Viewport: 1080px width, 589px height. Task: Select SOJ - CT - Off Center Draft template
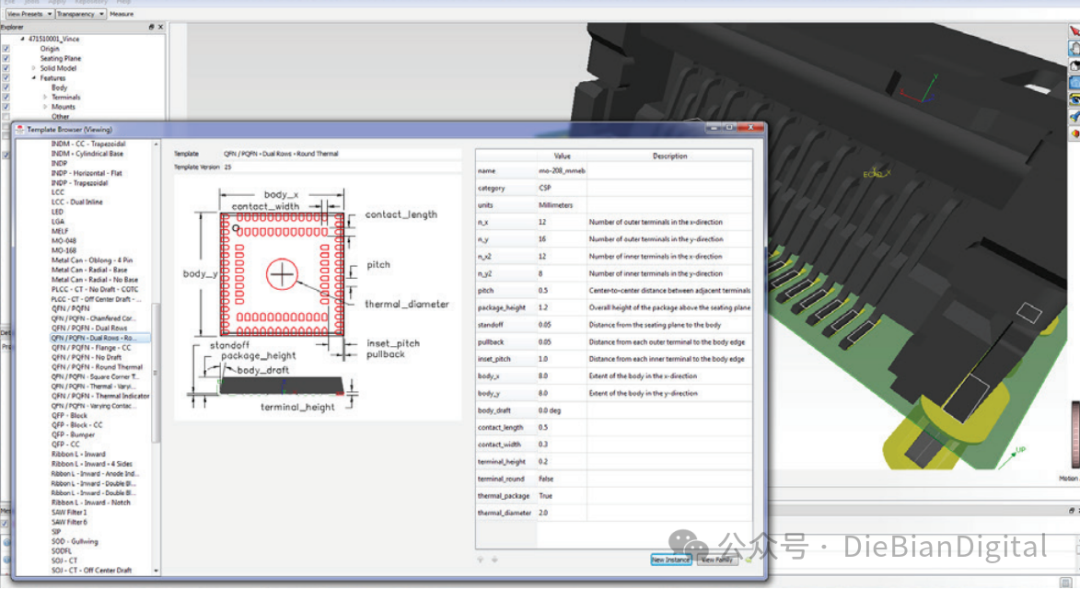tap(91, 570)
